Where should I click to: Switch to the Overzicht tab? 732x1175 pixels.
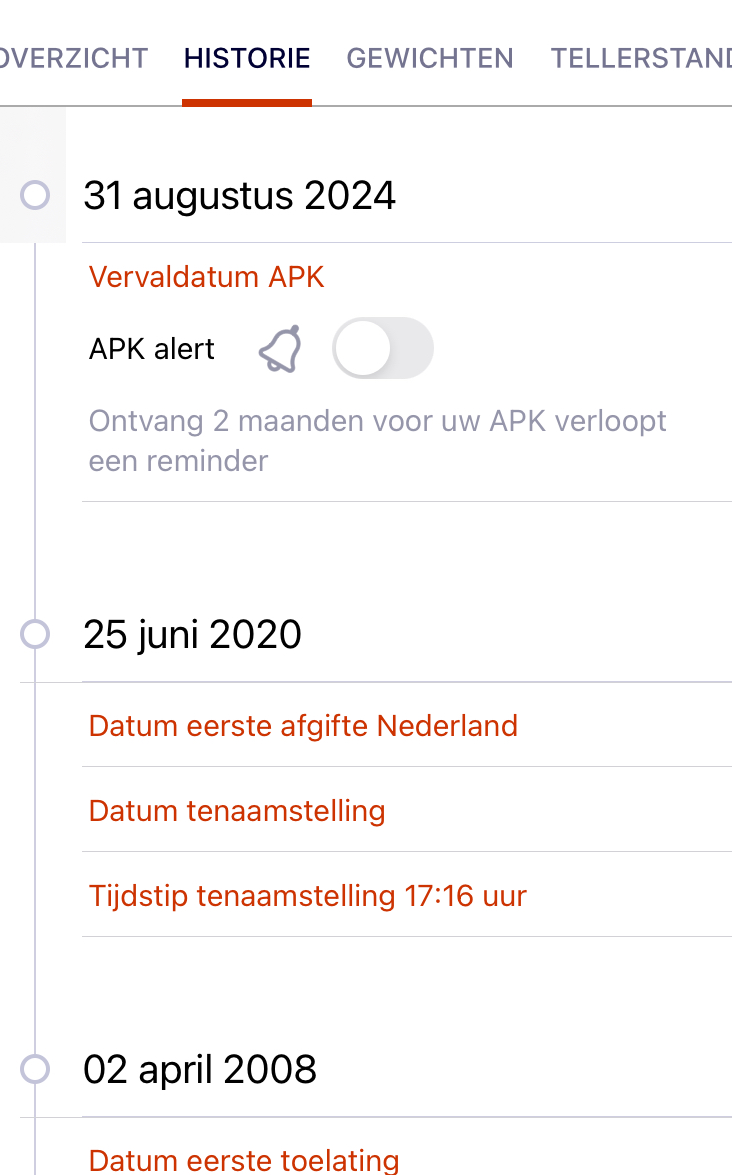(74, 58)
